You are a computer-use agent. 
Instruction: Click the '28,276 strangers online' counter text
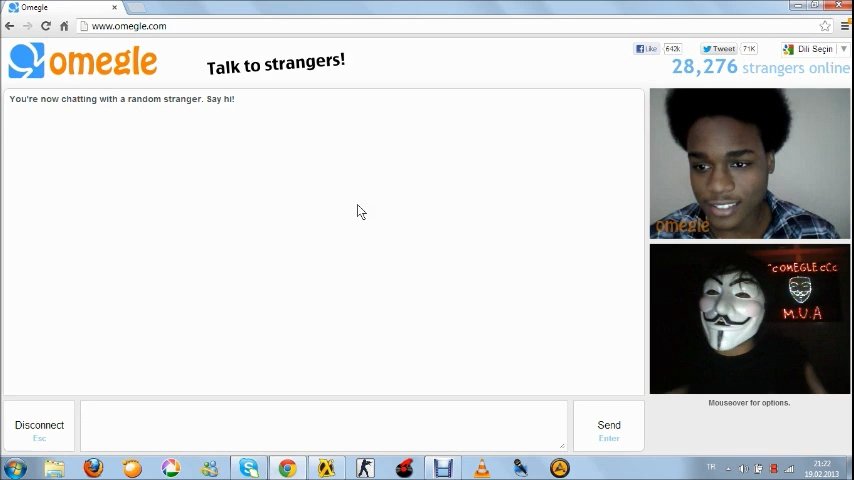[760, 67]
